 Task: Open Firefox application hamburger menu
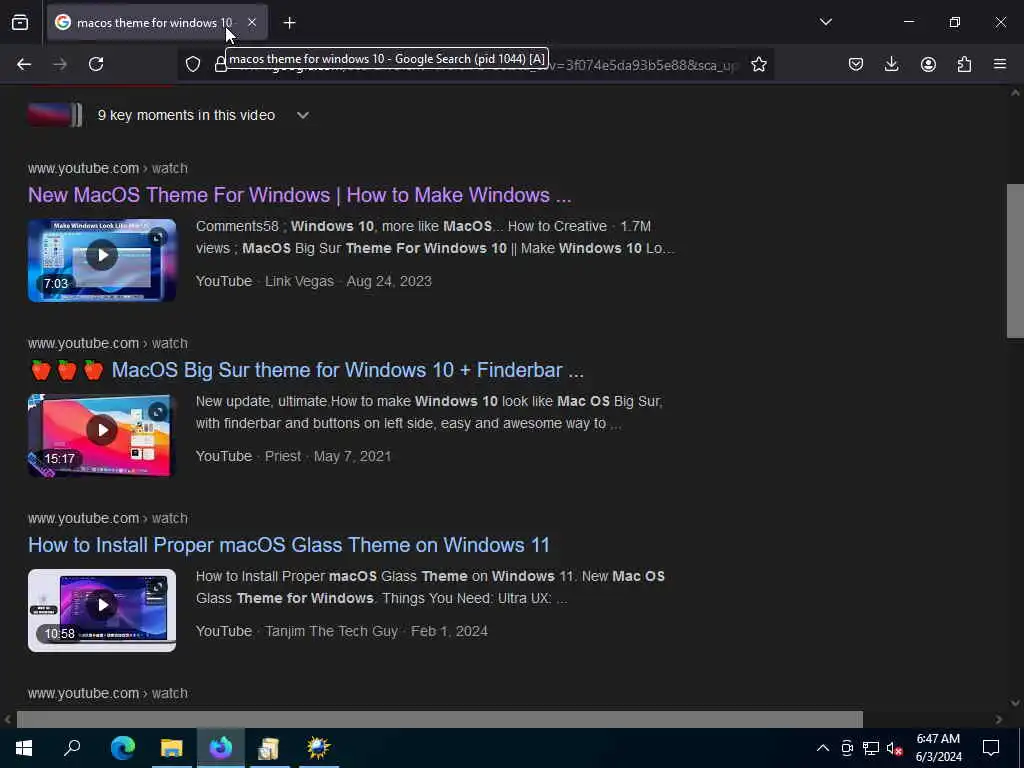tap(1000, 64)
